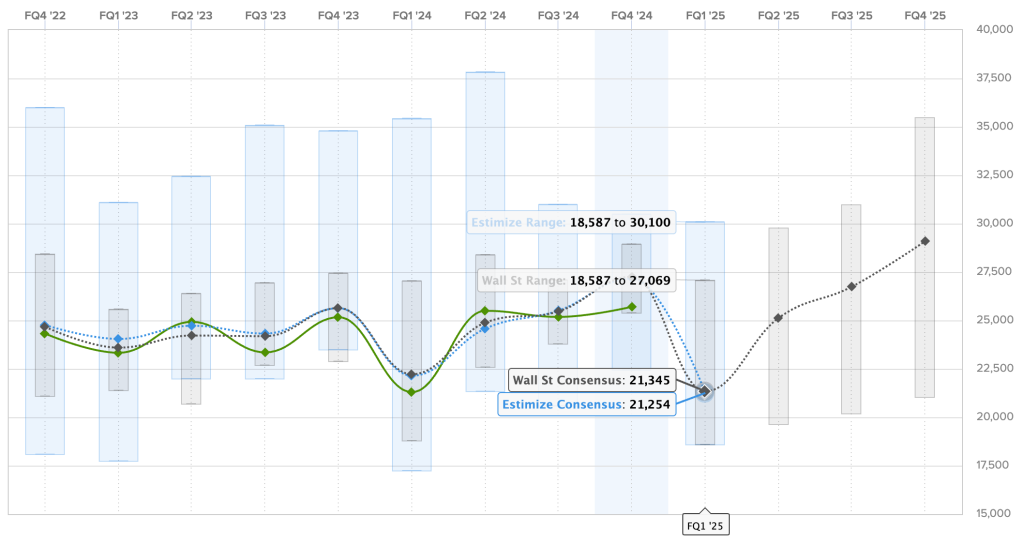Select the green diamond point for FQ4 '24
This screenshot has height=547, width=1023.
(x=632, y=307)
